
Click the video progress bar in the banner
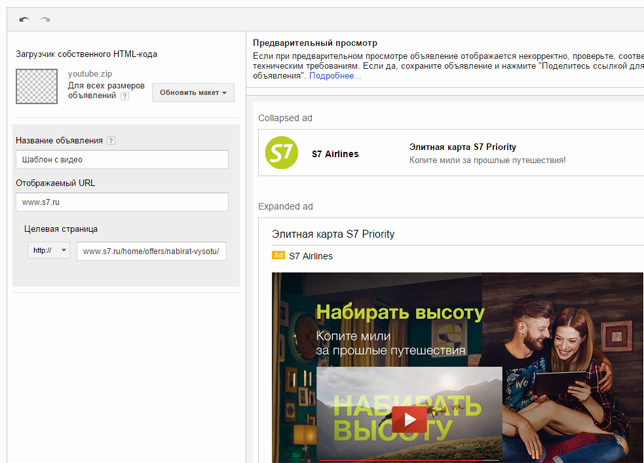tap(409, 461)
